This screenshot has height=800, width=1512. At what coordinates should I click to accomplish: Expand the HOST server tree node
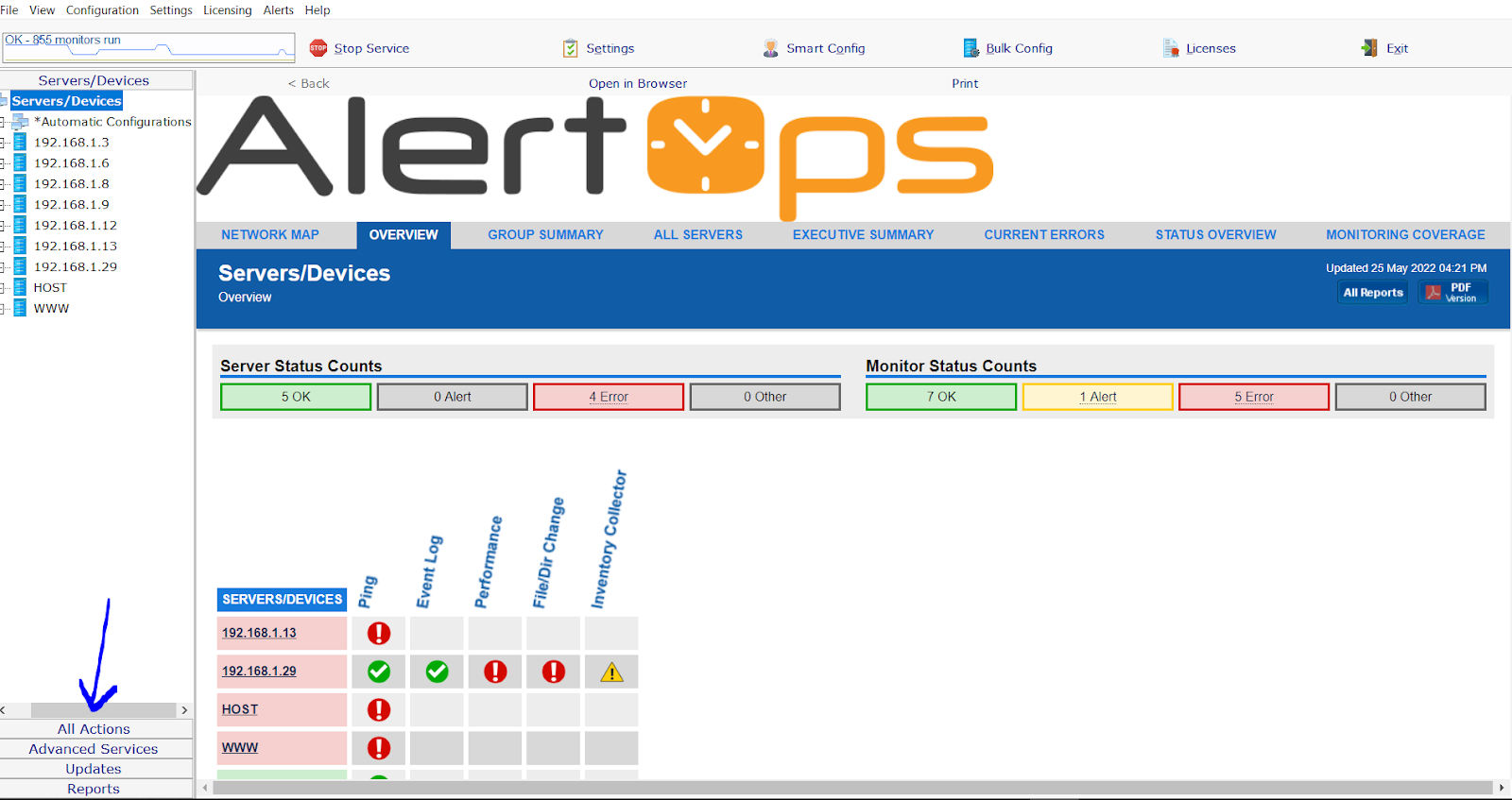point(4,288)
